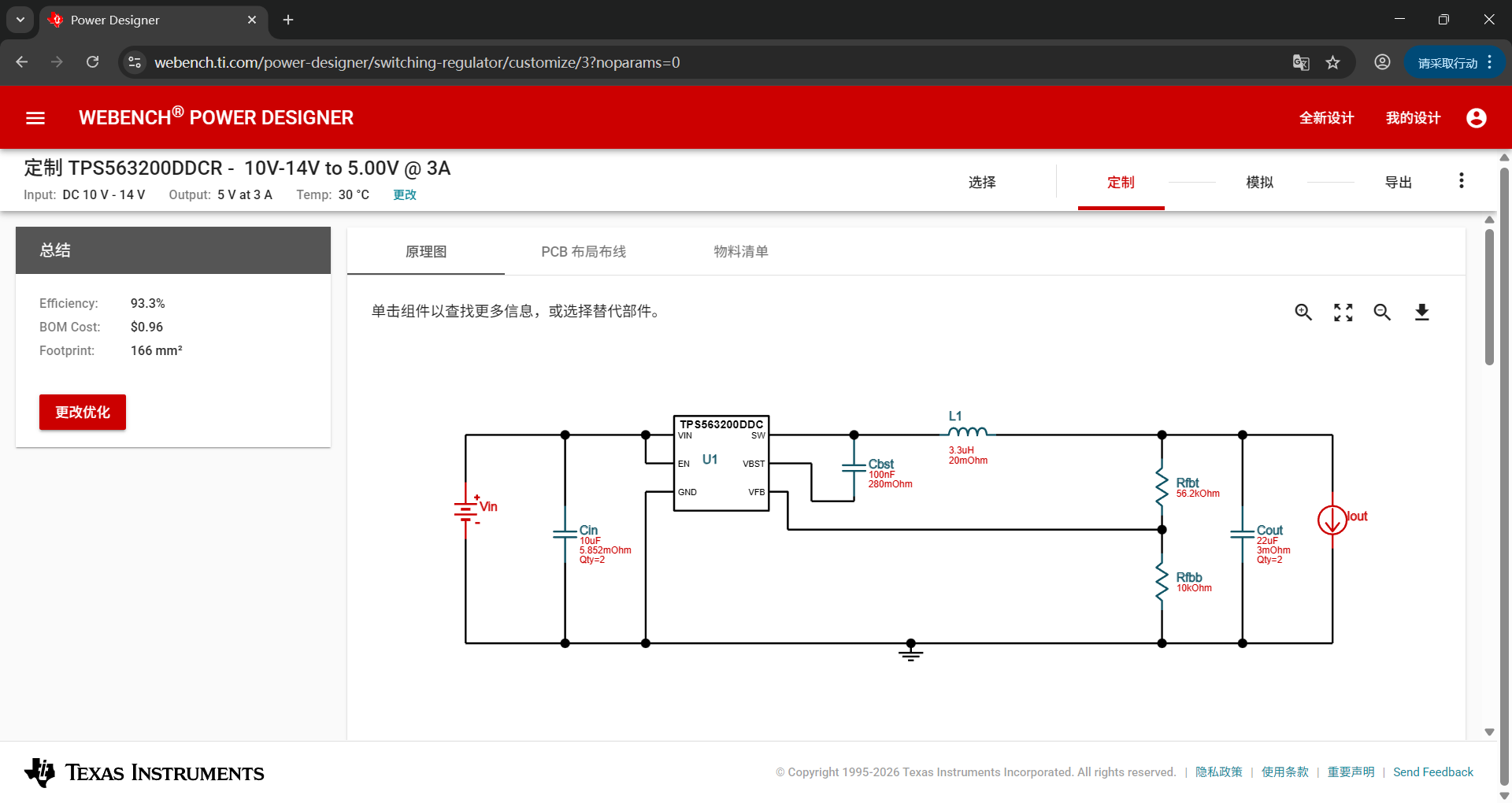Open 全新设计 new design
This screenshot has width=1512, height=803.
[1326, 118]
